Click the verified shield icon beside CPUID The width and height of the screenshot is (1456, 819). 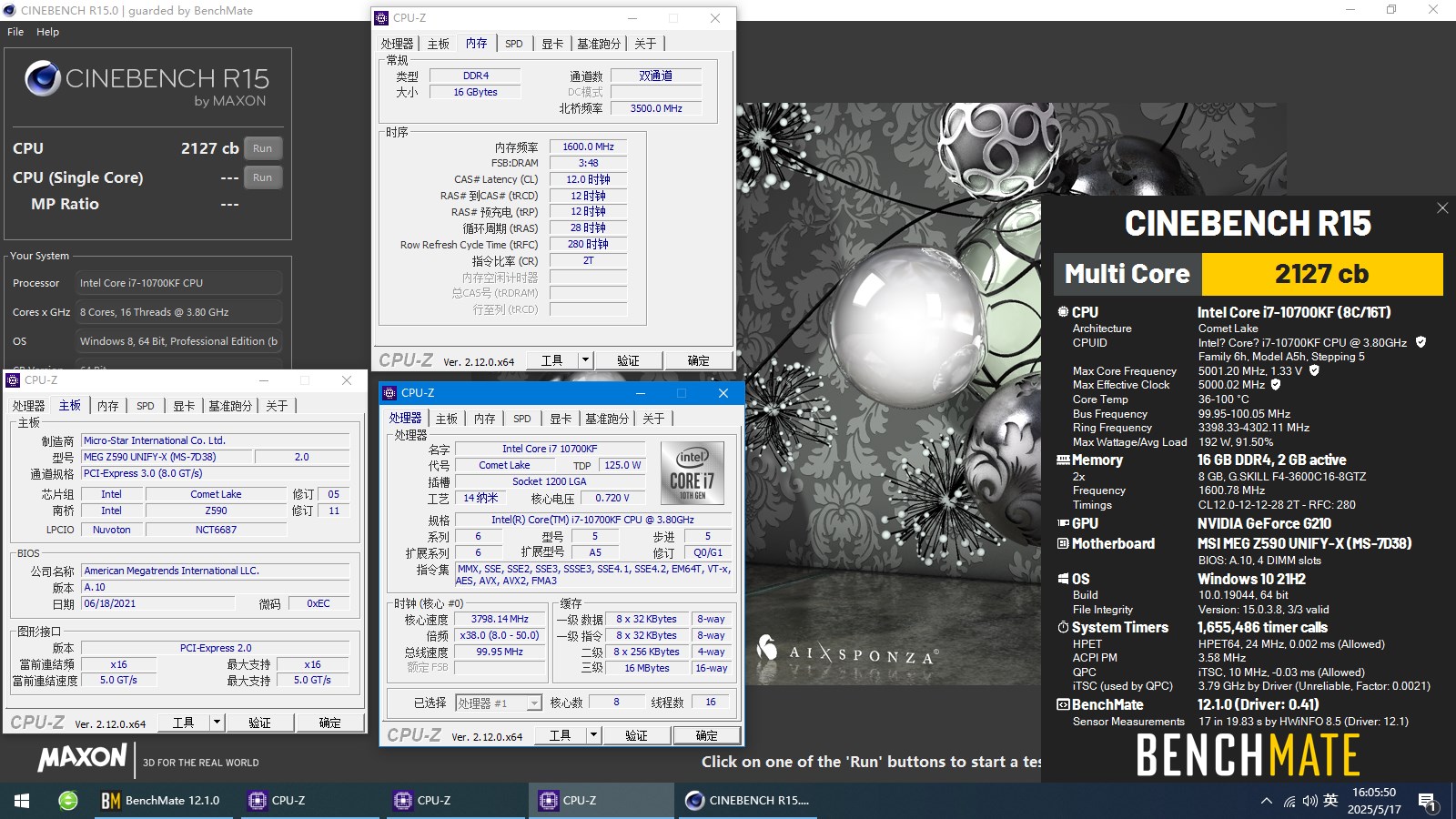pyautogui.click(x=1421, y=343)
